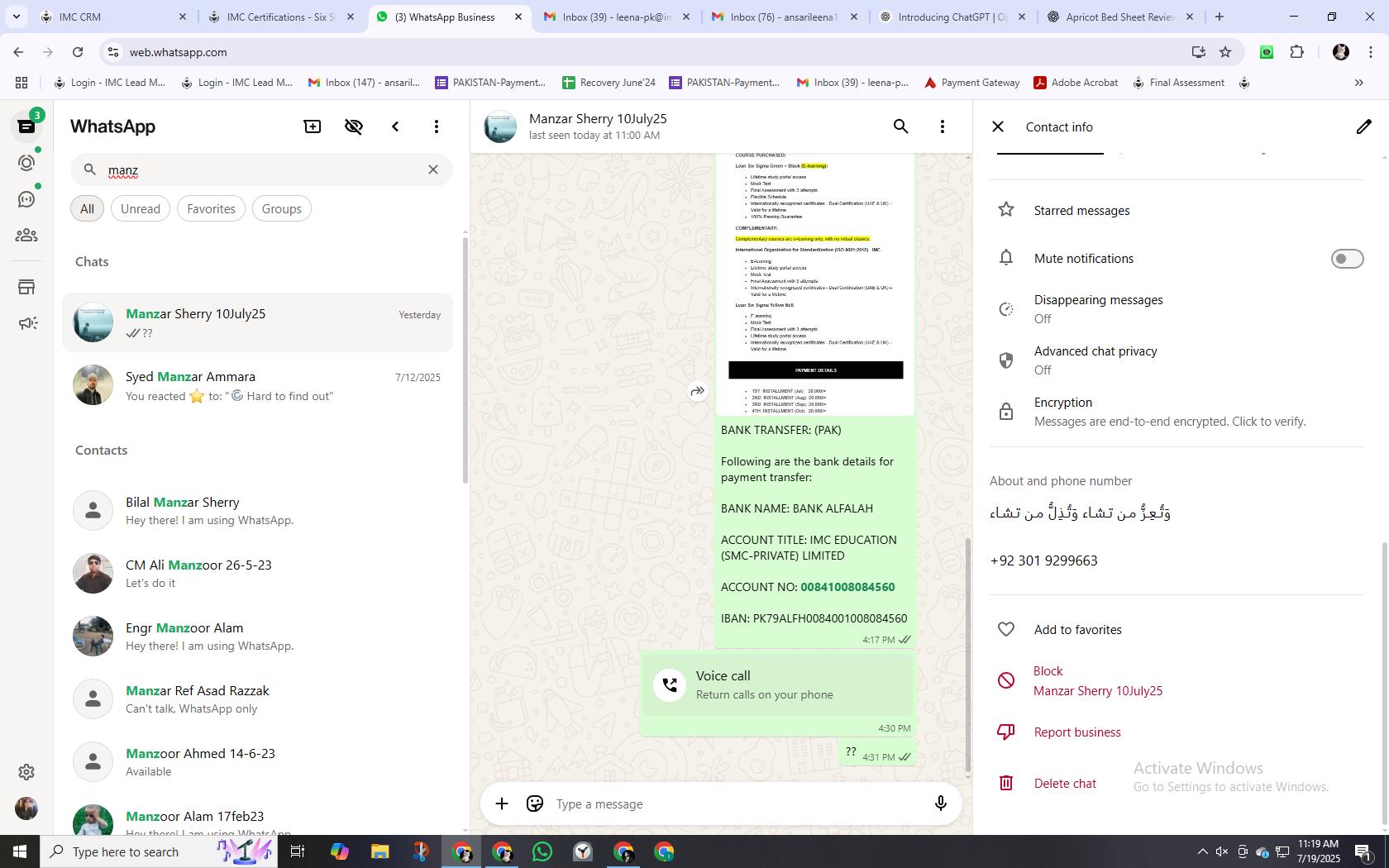Close the Contact info panel

[998, 126]
